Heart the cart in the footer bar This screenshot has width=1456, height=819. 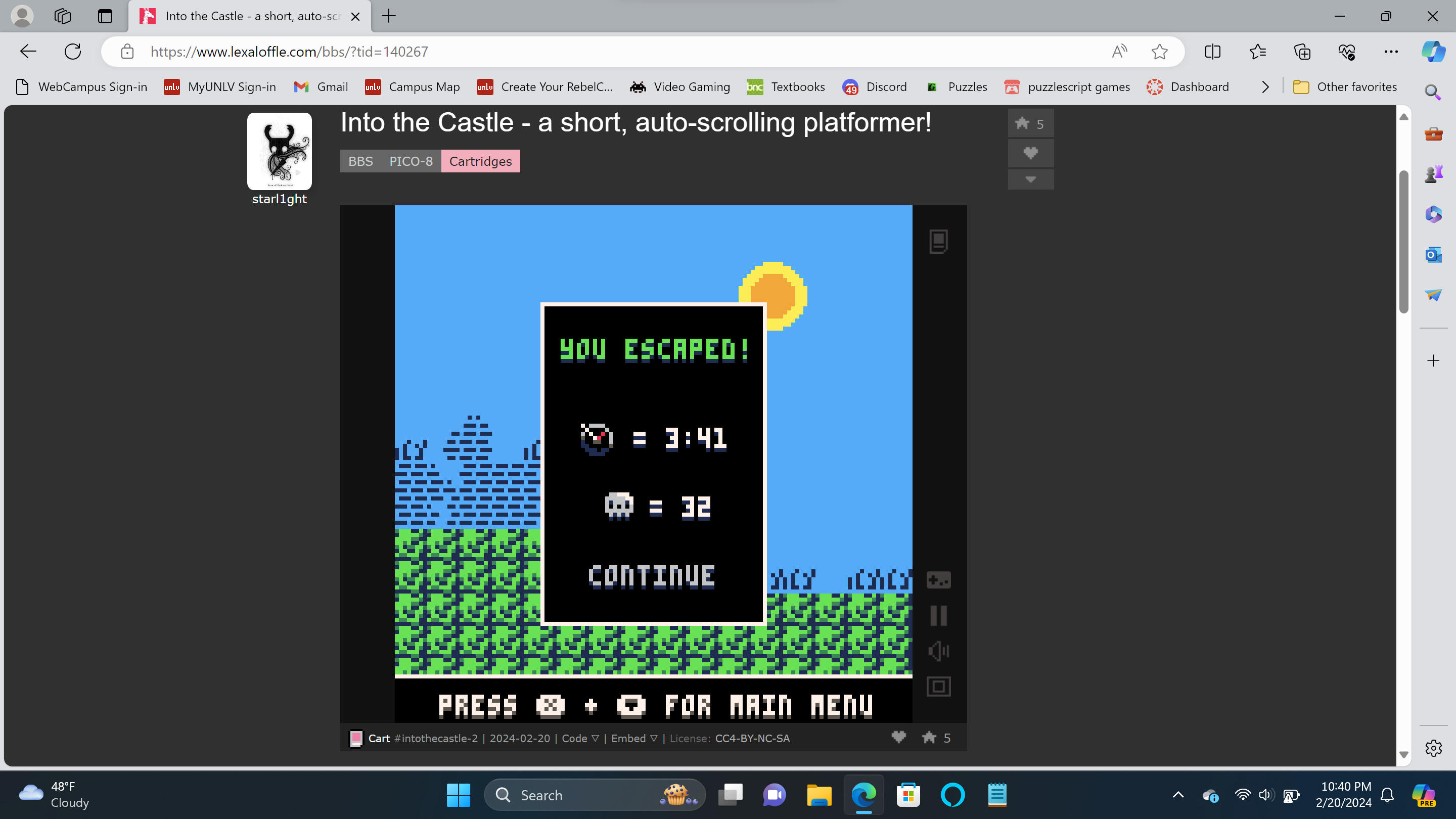[899, 737]
